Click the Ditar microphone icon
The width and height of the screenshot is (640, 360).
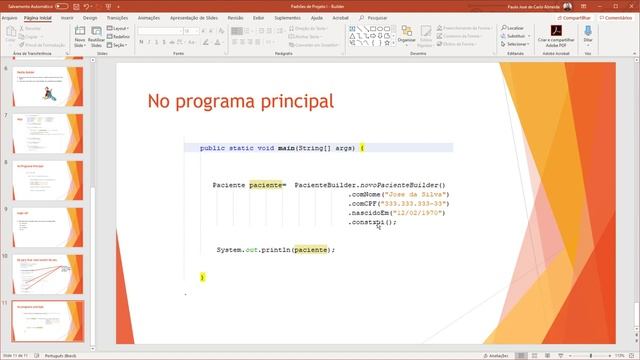pos(588,31)
